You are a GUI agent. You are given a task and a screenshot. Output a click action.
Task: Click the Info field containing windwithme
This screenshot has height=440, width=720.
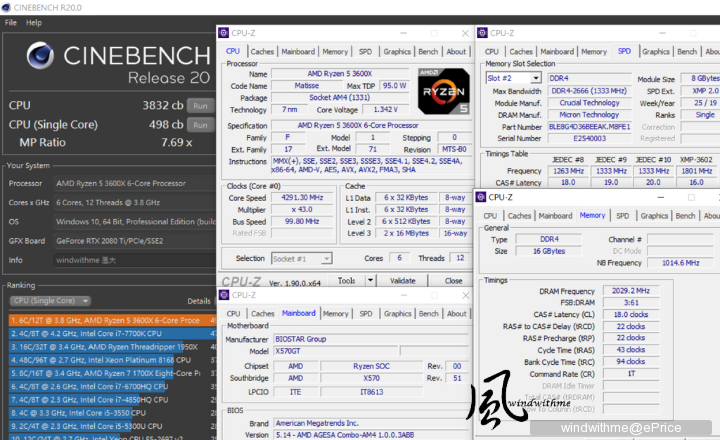[x=134, y=260]
